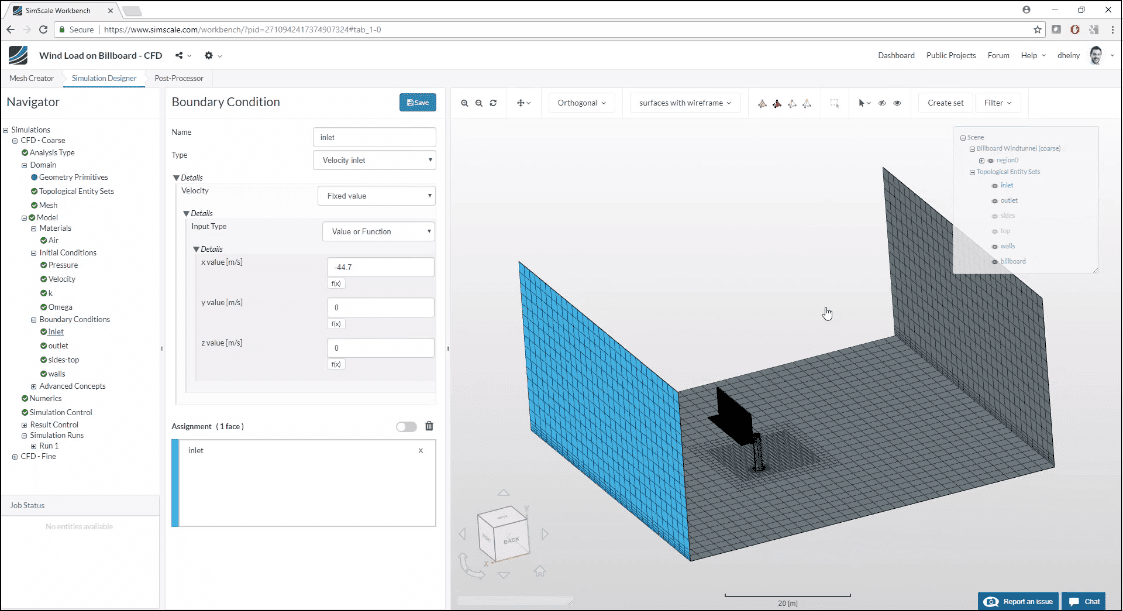Toggle visibility of the walls entity set
Viewport: 1123px width, 611px height.
coord(994,246)
